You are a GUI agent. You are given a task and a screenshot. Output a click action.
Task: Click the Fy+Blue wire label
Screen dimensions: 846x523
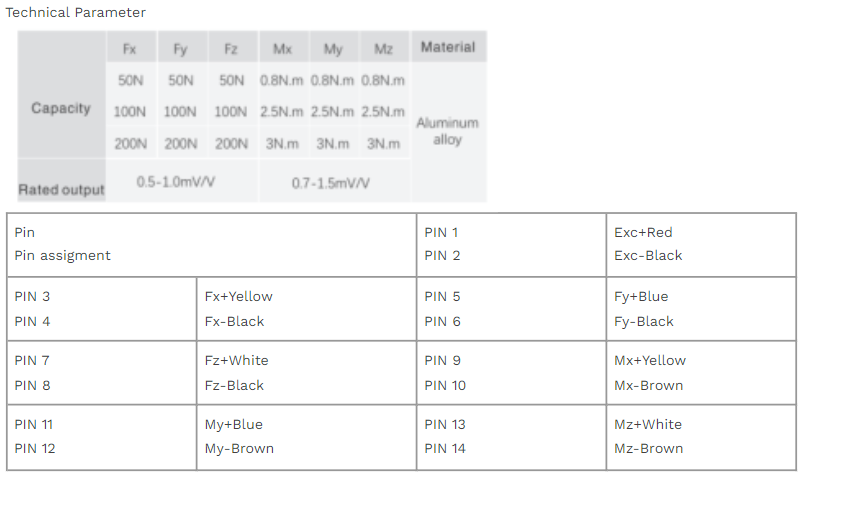pyautogui.click(x=641, y=297)
